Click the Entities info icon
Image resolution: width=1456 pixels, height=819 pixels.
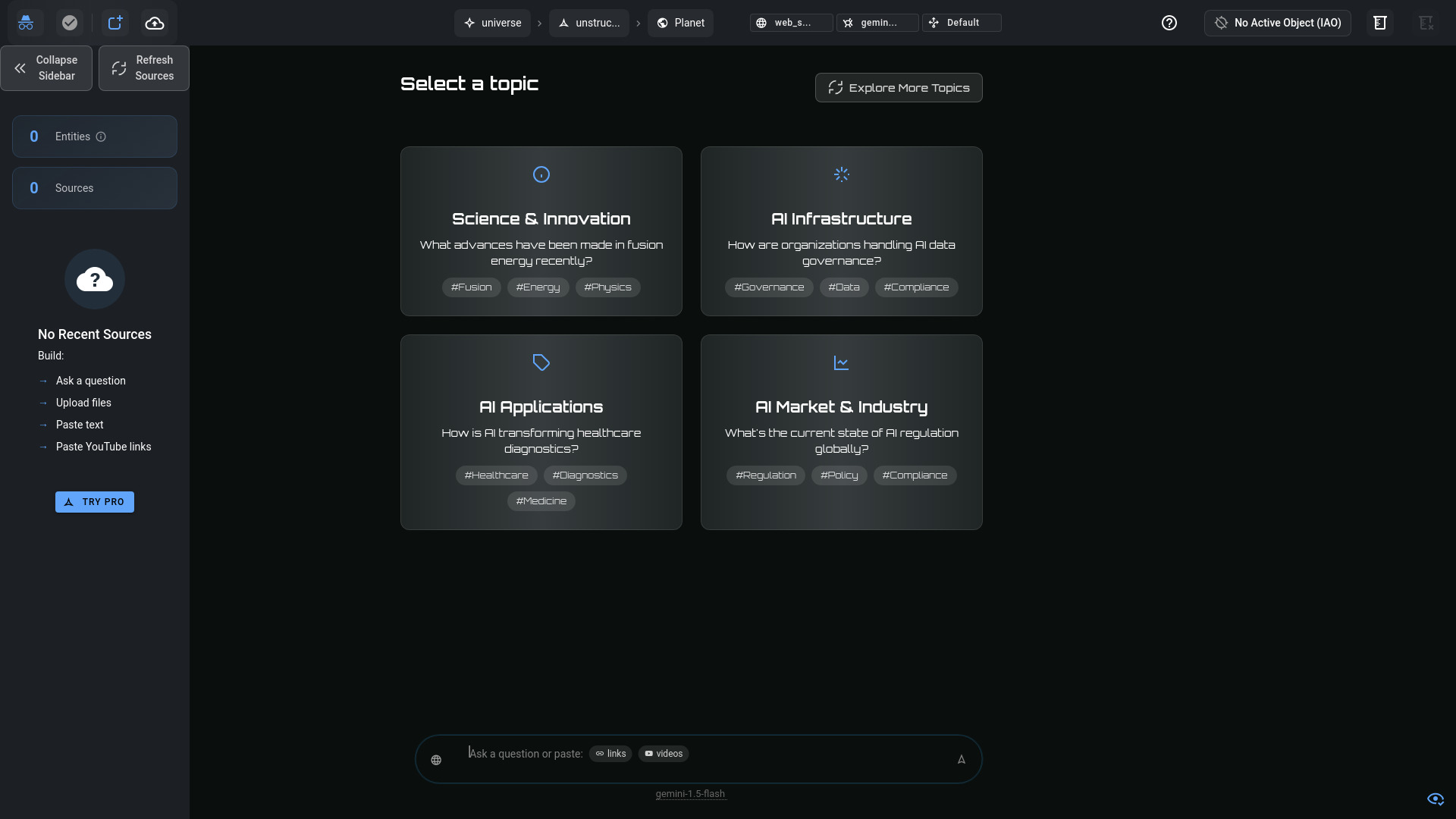[x=101, y=136]
